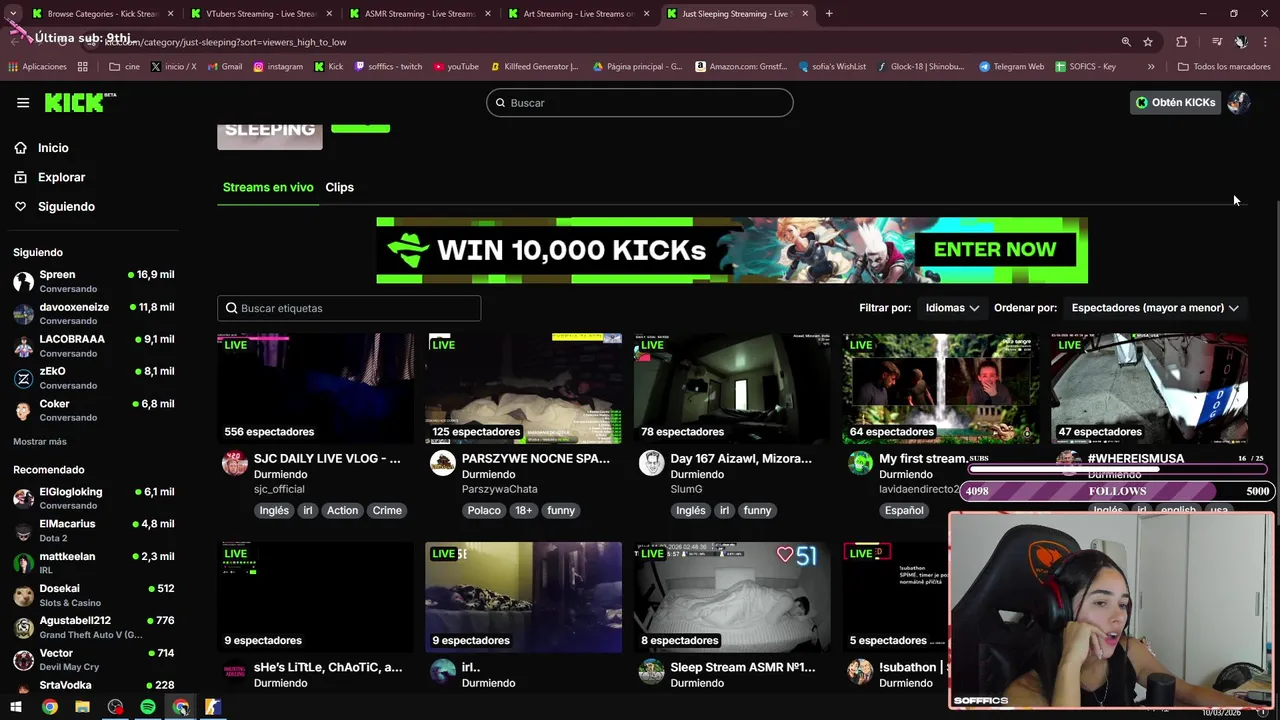Open the Todos los marcadores folder
The image size is (1280, 720).
pyautogui.click(x=1224, y=67)
